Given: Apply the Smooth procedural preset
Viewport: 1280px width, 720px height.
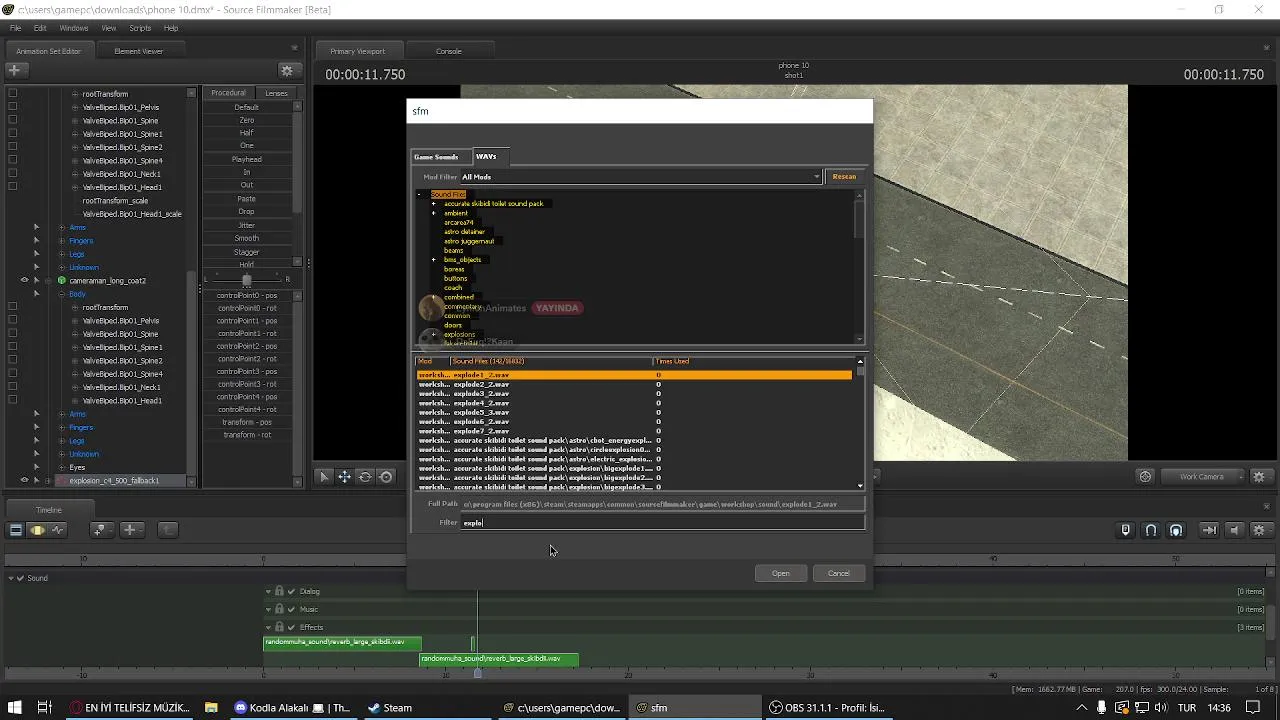Looking at the screenshot, I should pos(247,238).
